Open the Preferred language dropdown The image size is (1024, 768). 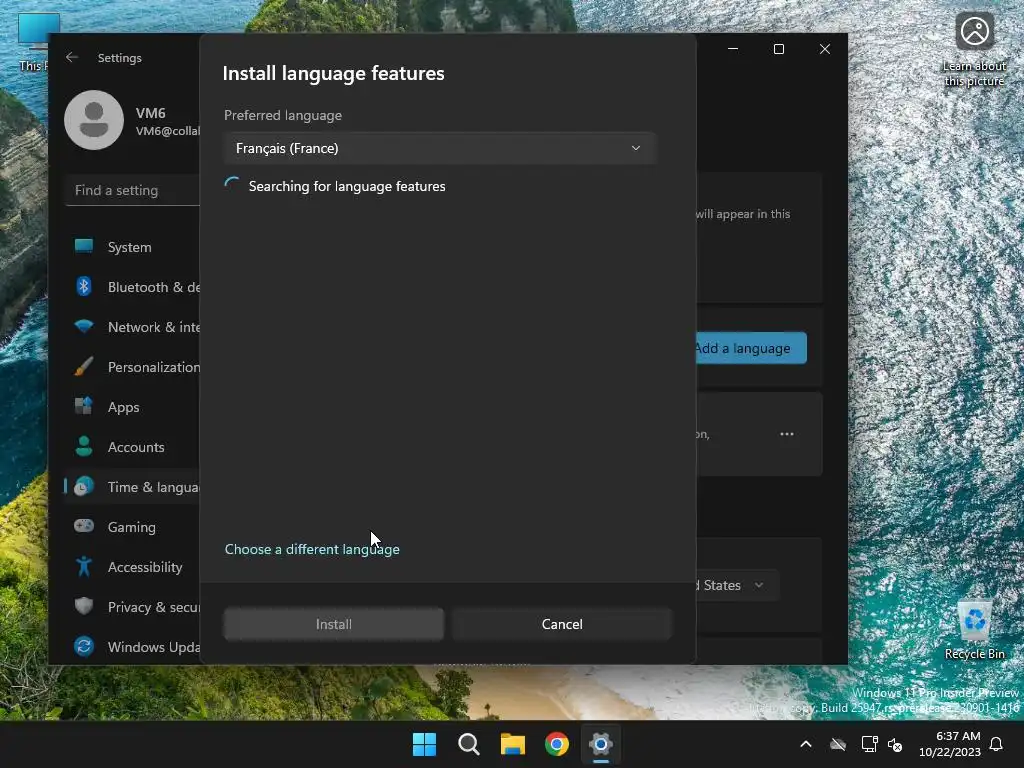439,148
